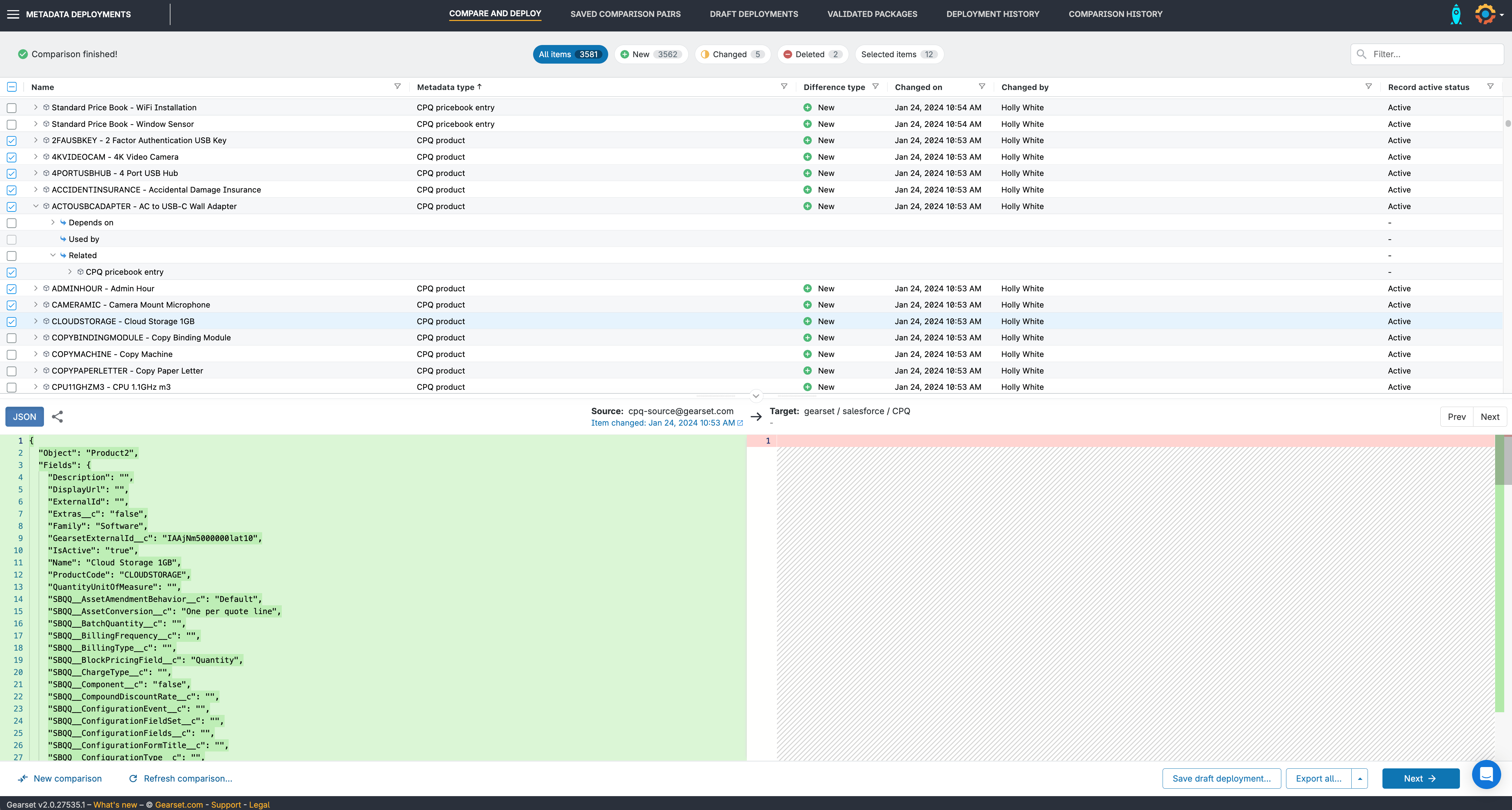Open the hamburger navigation menu
This screenshot has width=1512, height=810.
pyautogui.click(x=13, y=14)
